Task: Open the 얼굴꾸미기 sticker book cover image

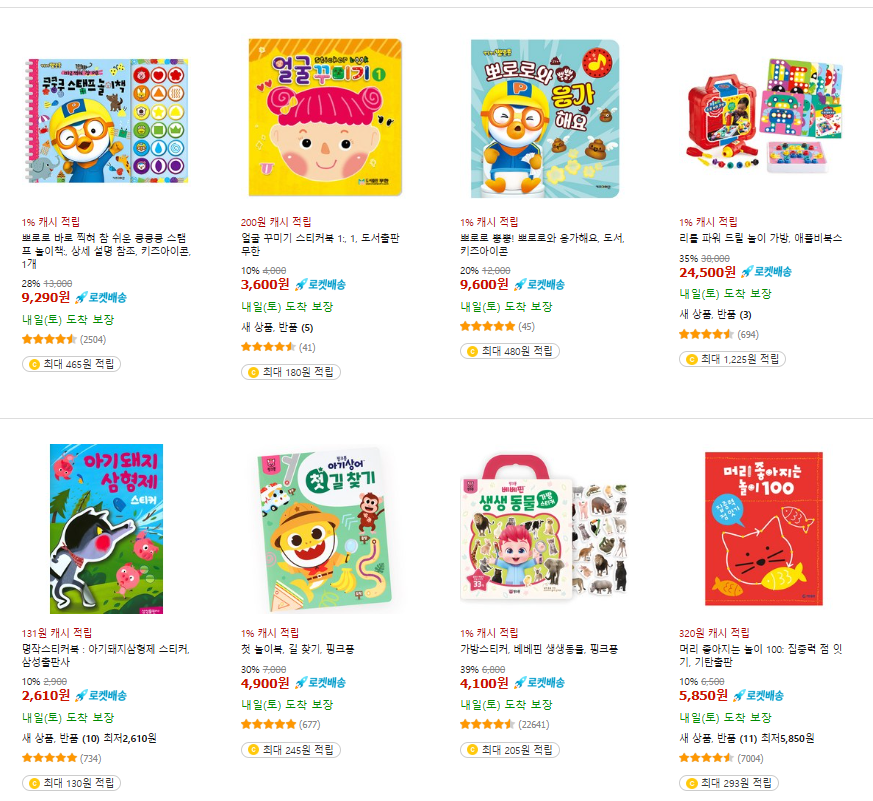Action: coord(325,117)
